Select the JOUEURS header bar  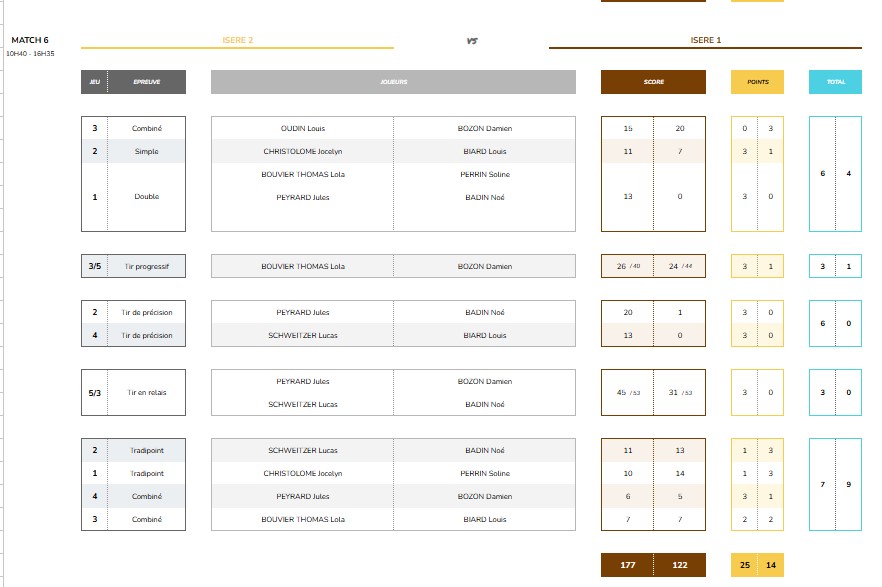pyautogui.click(x=393, y=82)
